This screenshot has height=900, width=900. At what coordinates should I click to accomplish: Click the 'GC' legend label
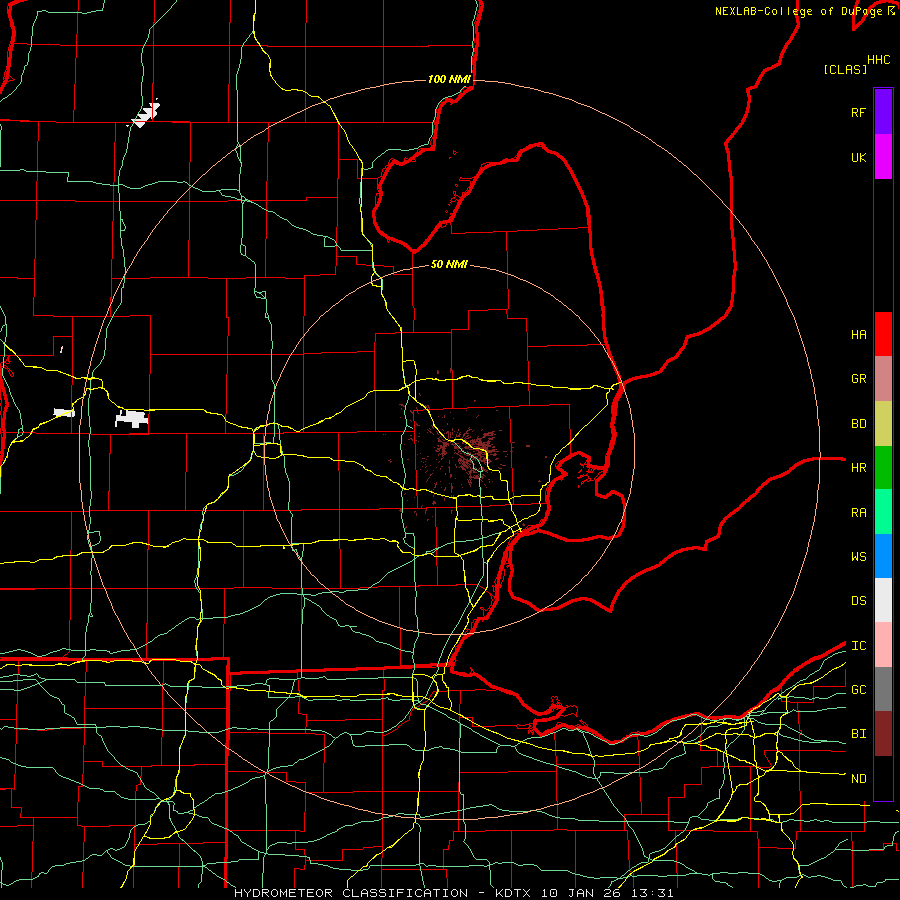point(858,690)
